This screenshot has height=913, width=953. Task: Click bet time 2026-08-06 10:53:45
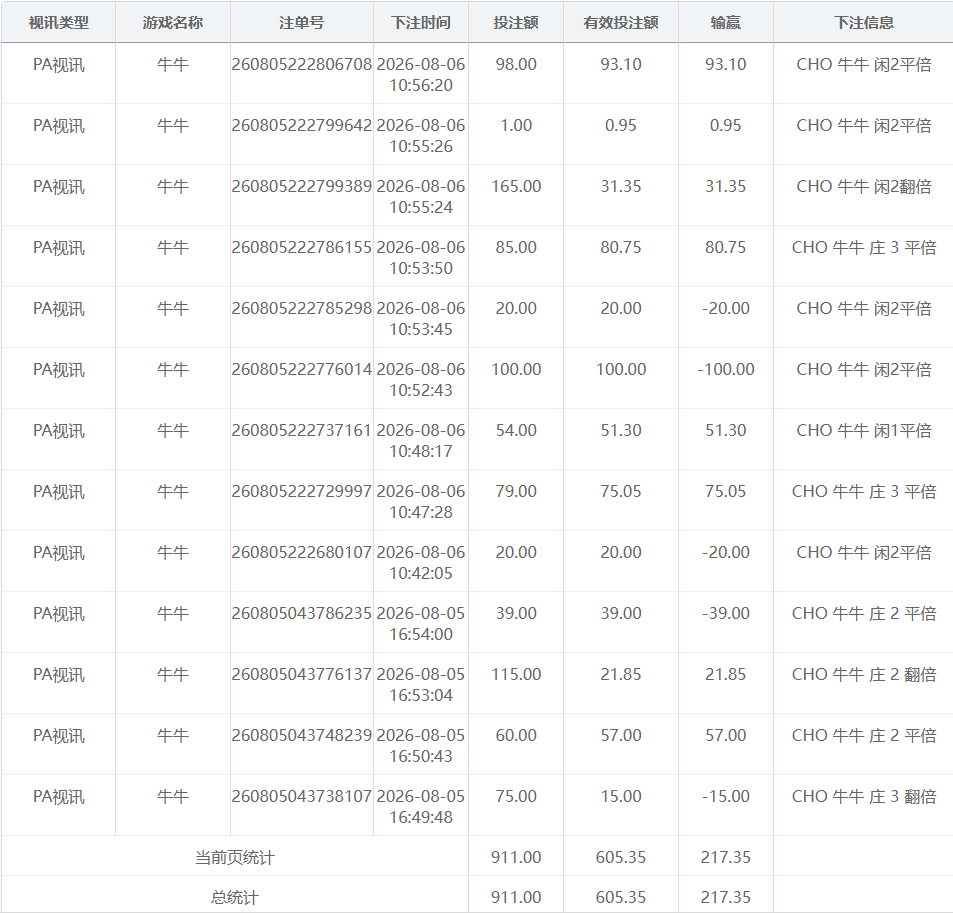(421, 319)
